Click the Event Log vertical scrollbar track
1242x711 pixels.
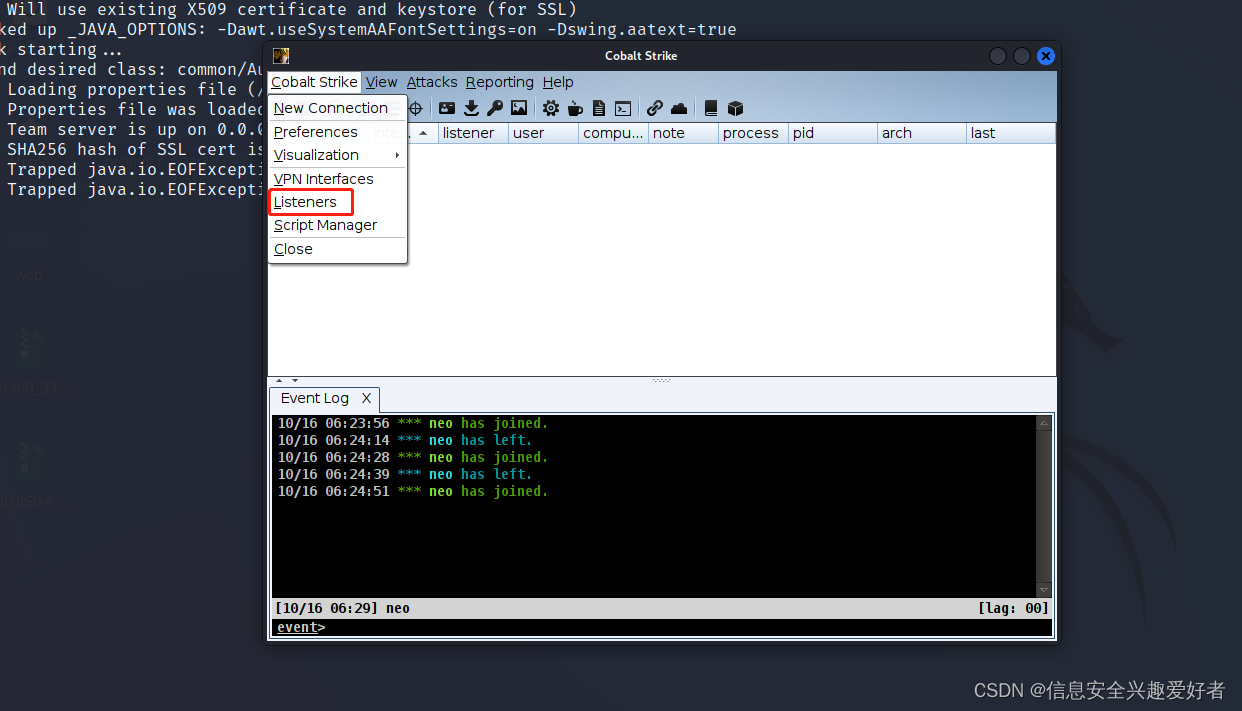pos(1044,507)
